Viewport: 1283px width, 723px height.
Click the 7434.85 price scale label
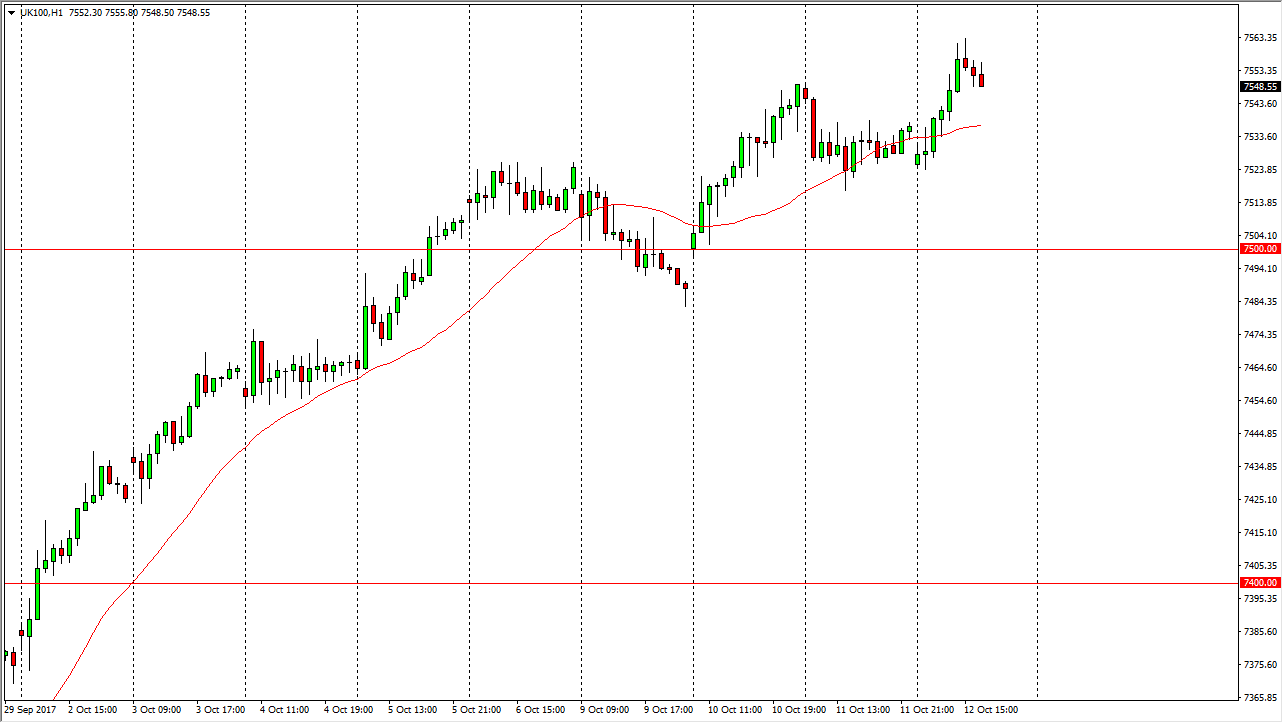(x=1260, y=467)
